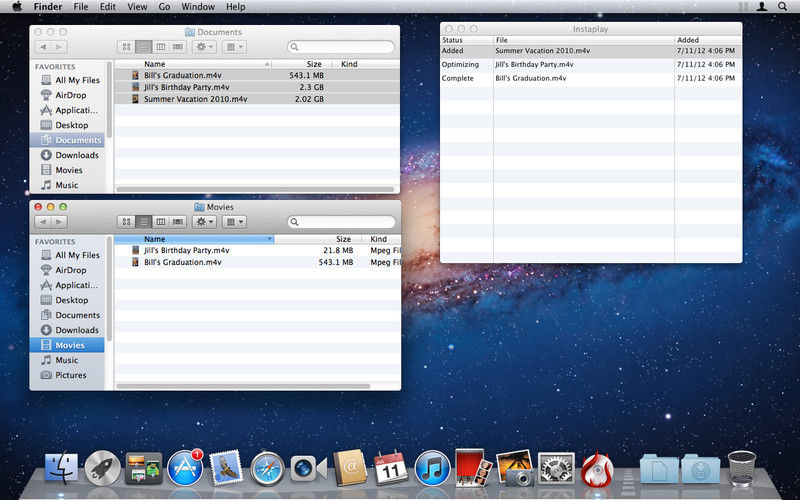Select Bill's Graduation.m4v in Movies window
Image resolution: width=800 pixels, height=500 pixels.
258,262
